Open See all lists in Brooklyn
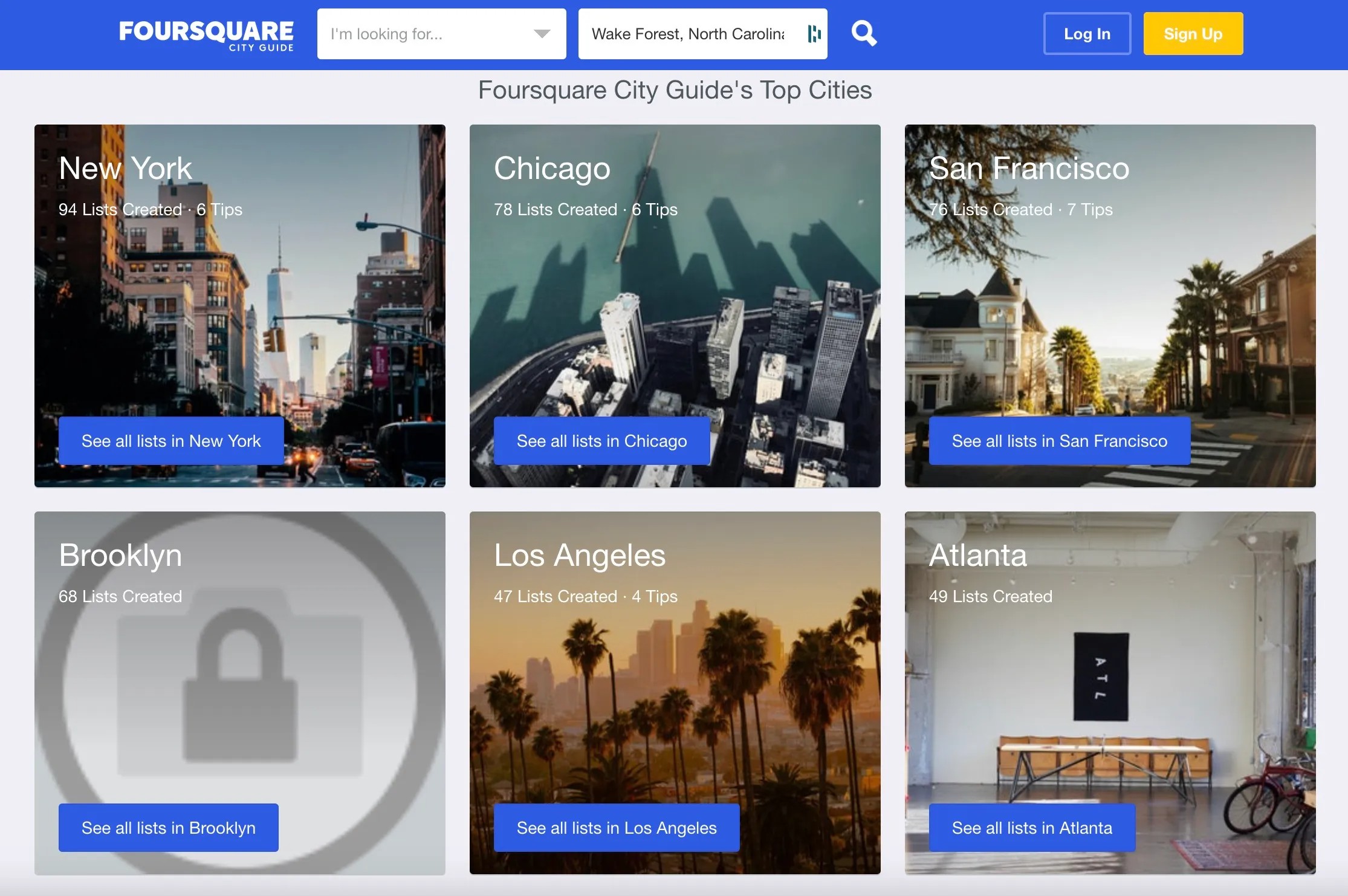1348x896 pixels. pos(168,828)
